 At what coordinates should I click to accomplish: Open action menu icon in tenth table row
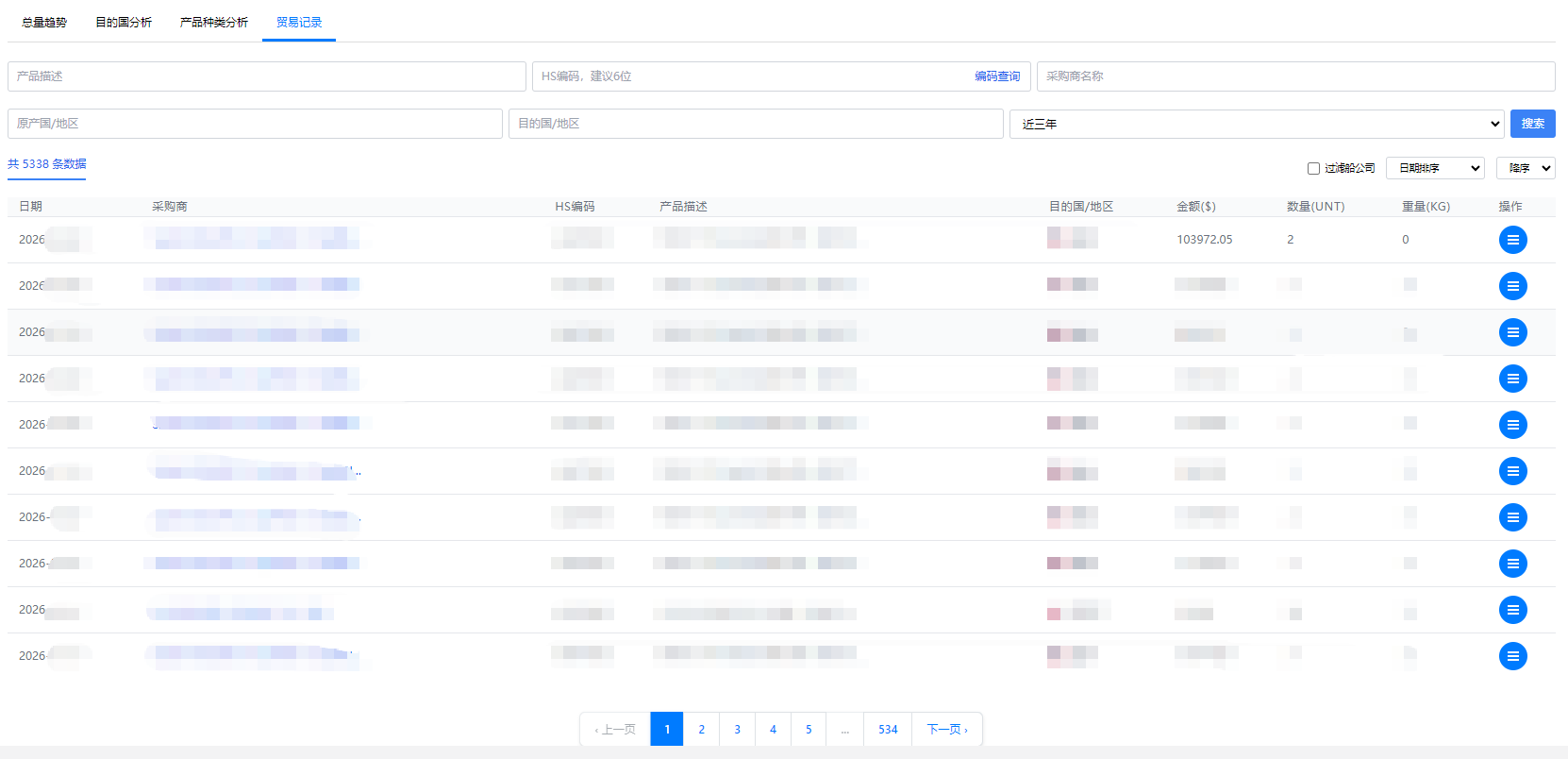click(1512, 656)
